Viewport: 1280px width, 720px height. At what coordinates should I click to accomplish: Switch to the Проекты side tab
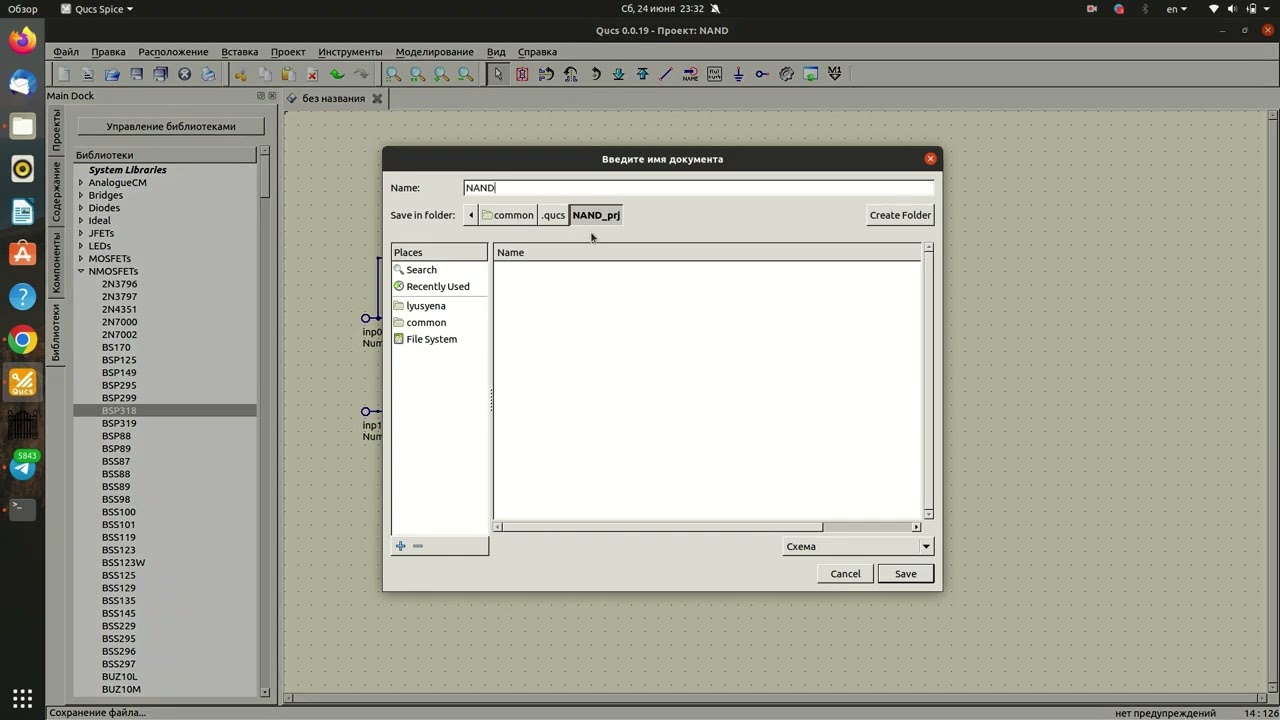pyautogui.click(x=56, y=130)
